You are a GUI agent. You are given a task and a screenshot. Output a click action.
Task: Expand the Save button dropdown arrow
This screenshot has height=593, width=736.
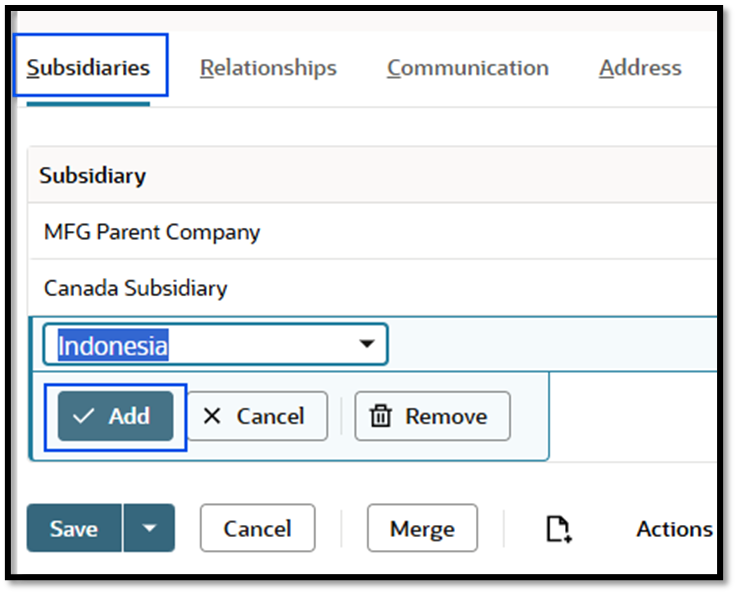coord(149,528)
